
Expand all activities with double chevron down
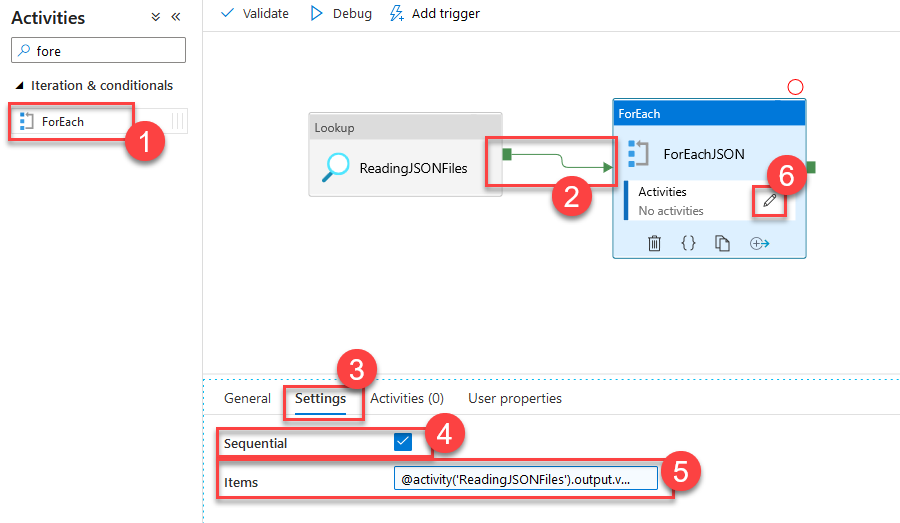coord(155,17)
